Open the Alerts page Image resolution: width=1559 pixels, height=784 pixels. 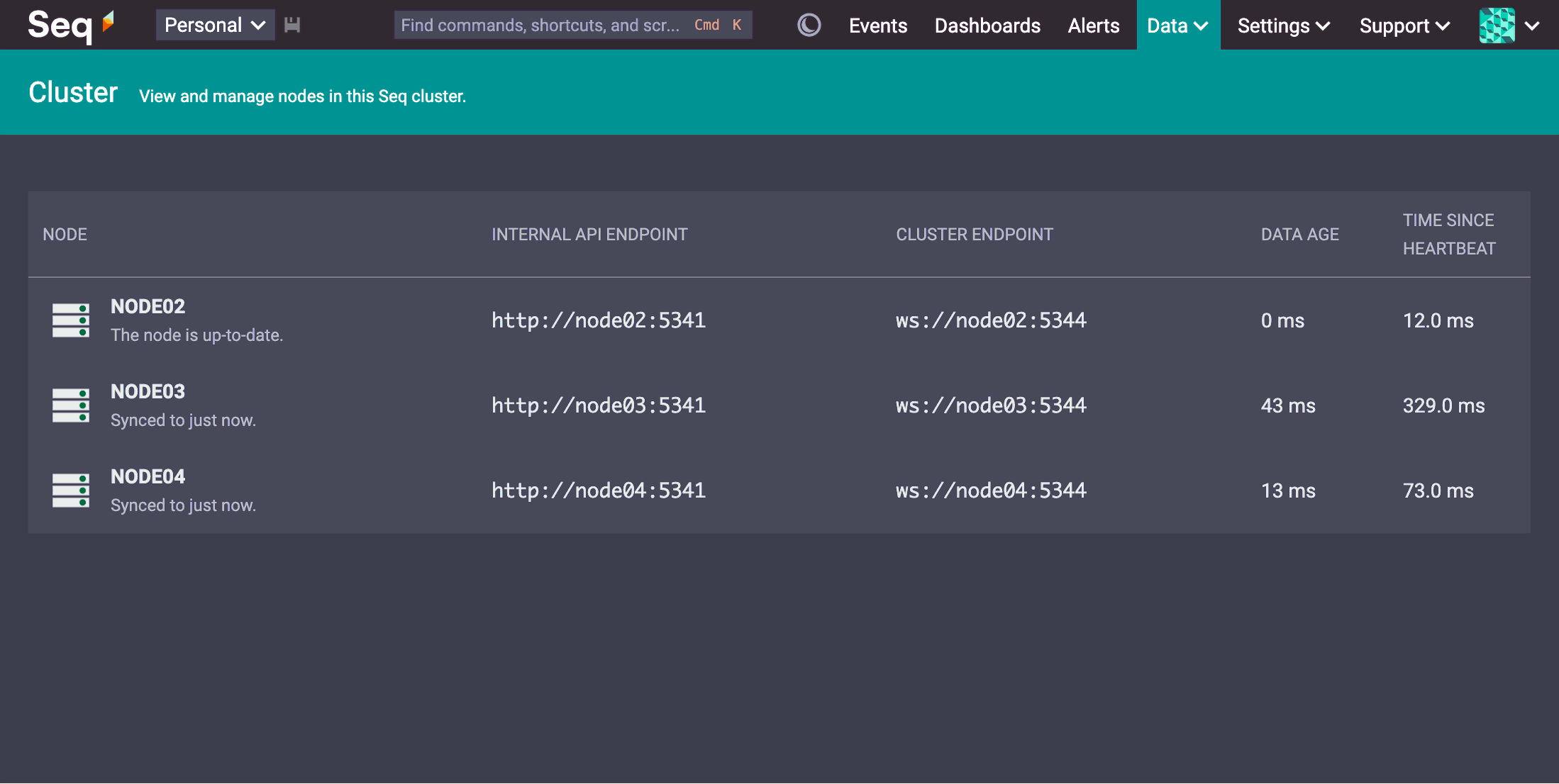1094,26
